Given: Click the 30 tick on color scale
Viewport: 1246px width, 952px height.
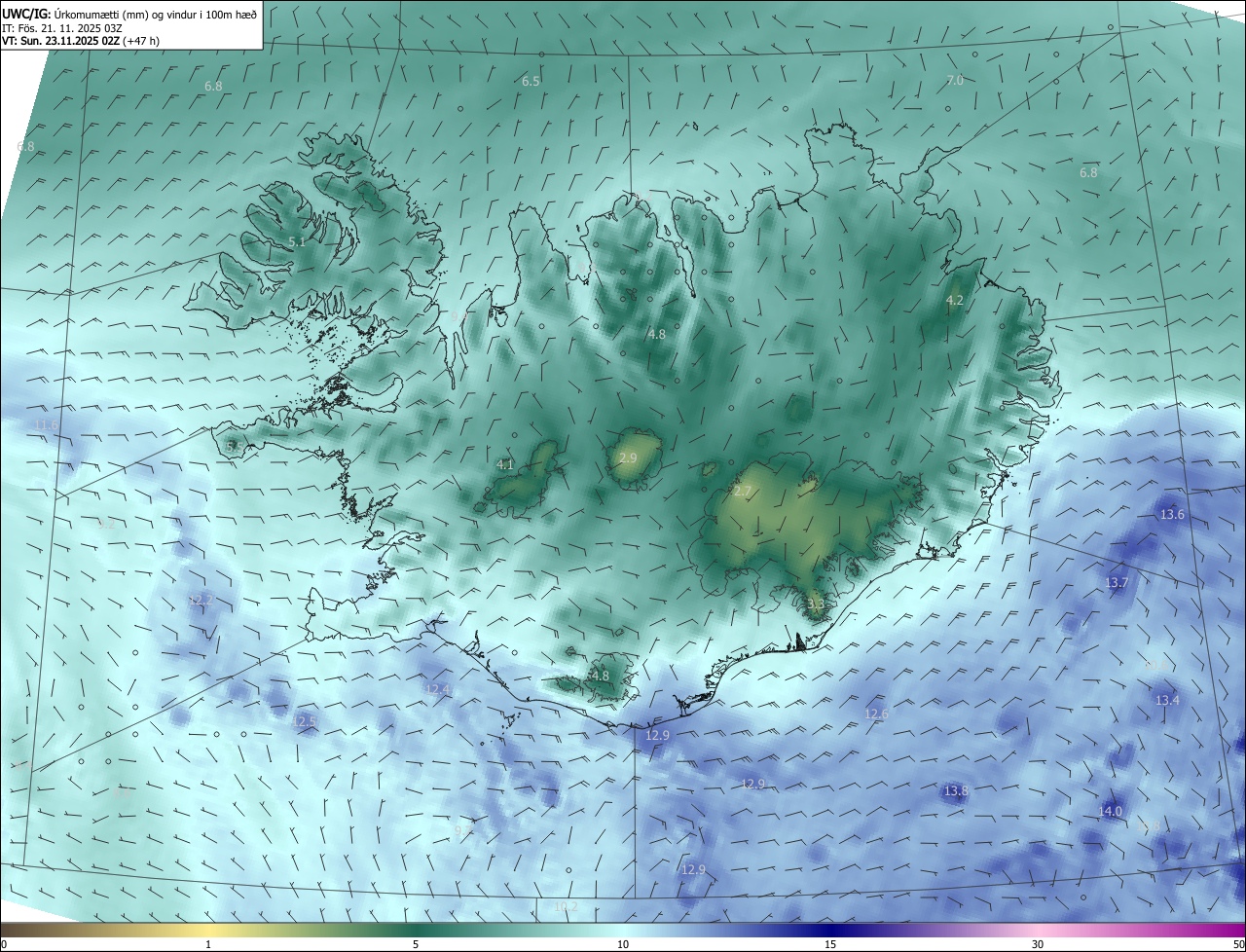Looking at the screenshot, I should (1038, 944).
